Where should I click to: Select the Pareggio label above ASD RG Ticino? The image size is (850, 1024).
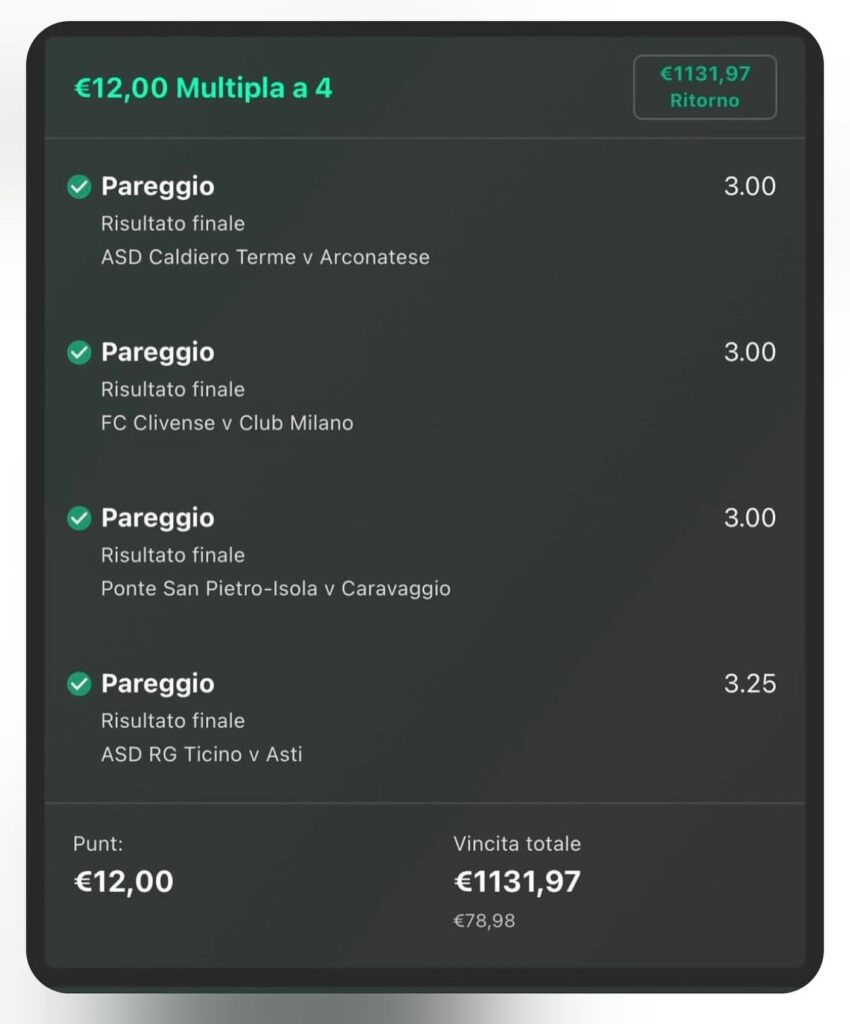pos(157,684)
